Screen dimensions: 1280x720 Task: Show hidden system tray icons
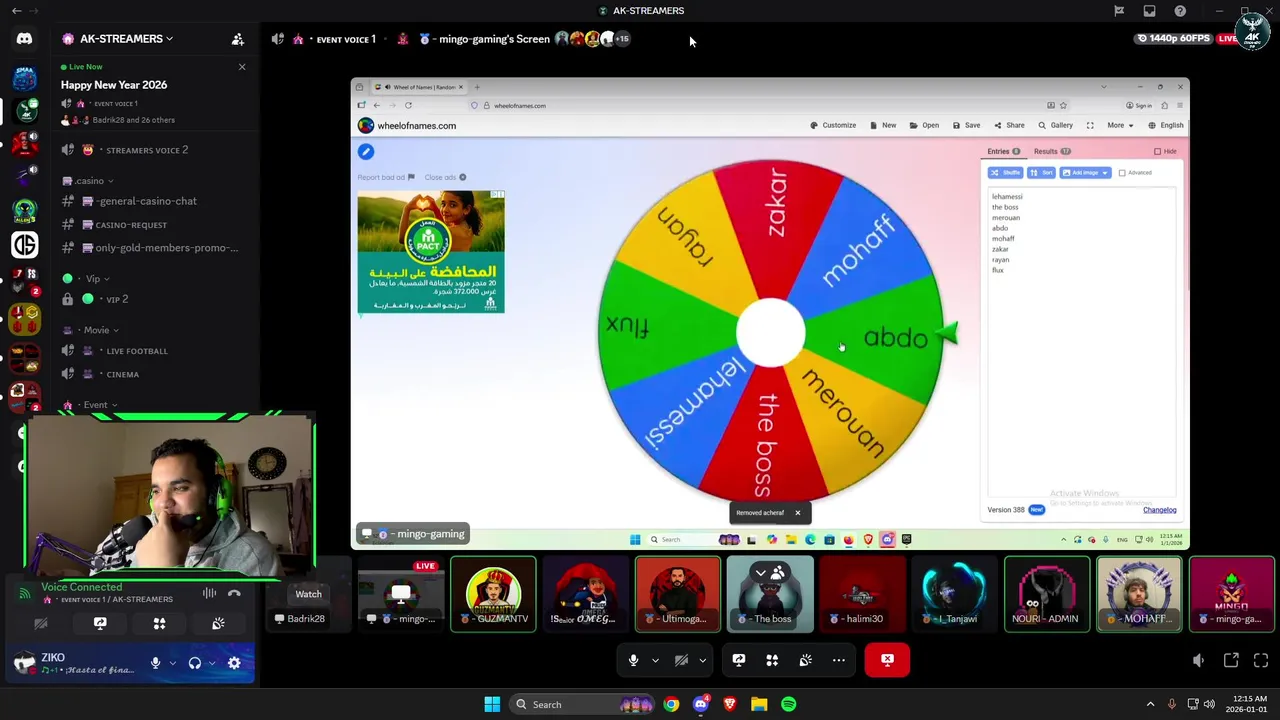click(1150, 704)
